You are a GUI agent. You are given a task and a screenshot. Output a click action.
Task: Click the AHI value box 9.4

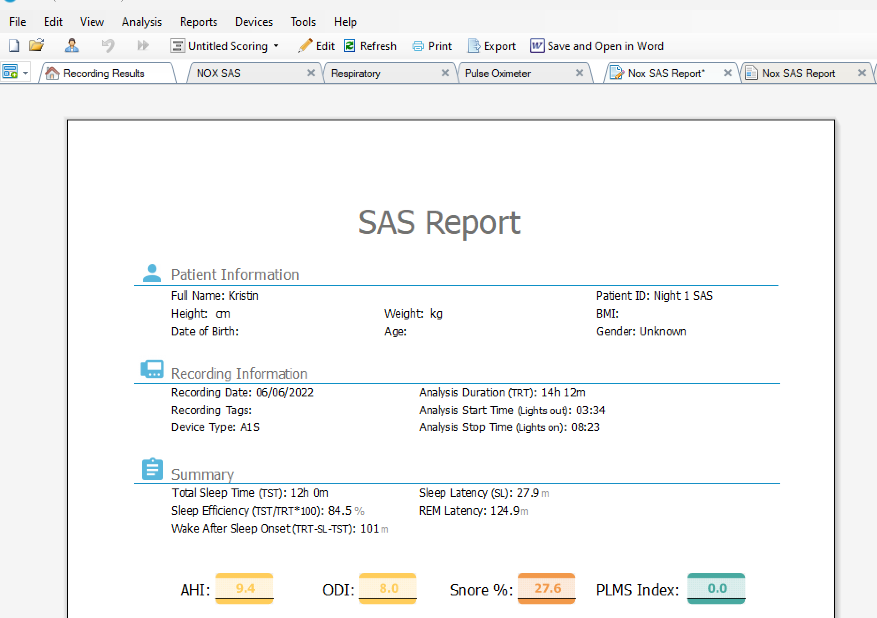tap(245, 589)
